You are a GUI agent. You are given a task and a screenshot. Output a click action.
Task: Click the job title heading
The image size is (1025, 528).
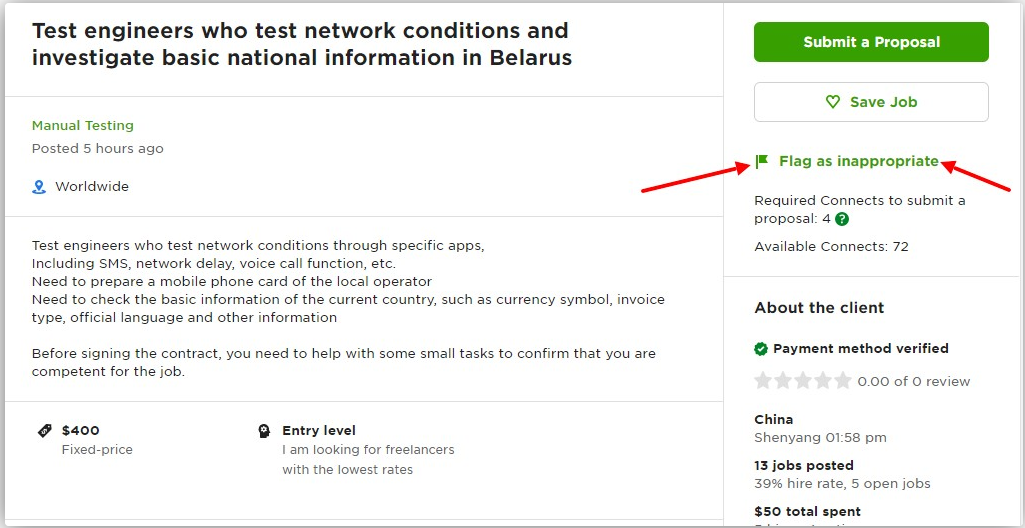point(302,44)
